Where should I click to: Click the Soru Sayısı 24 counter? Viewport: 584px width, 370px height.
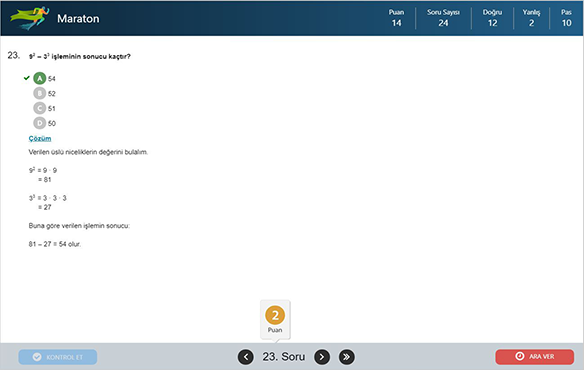pyautogui.click(x=443, y=18)
